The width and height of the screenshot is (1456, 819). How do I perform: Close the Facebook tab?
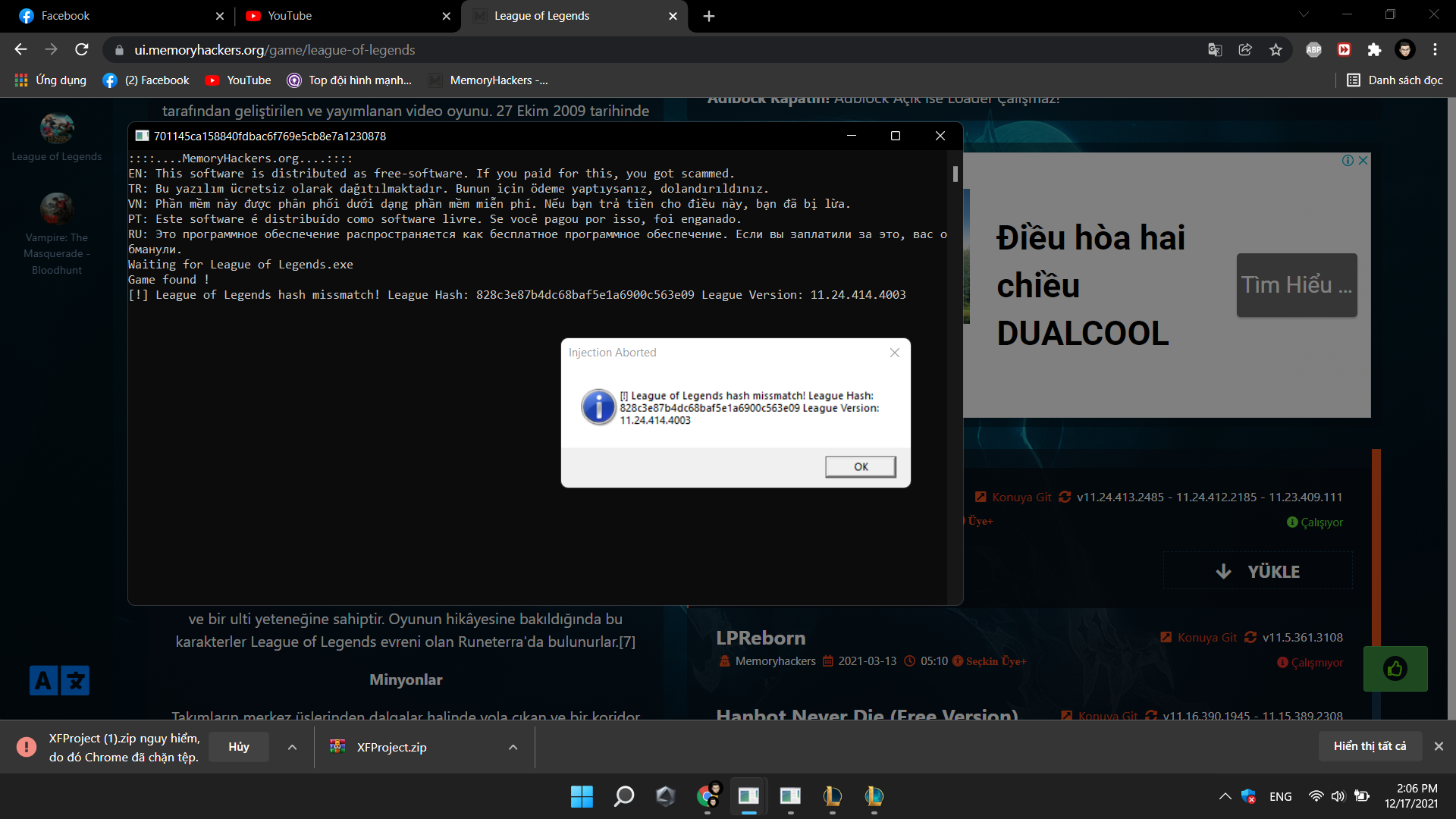220,16
